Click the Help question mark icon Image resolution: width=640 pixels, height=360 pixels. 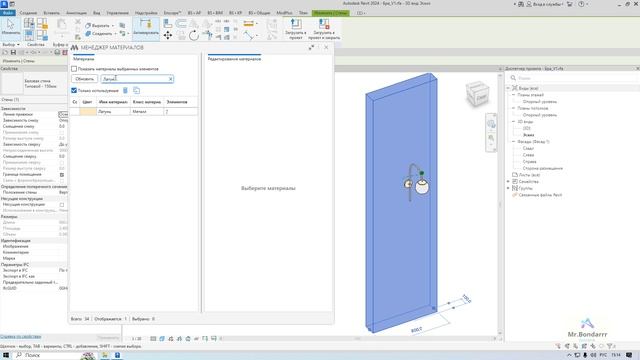coord(581,4)
